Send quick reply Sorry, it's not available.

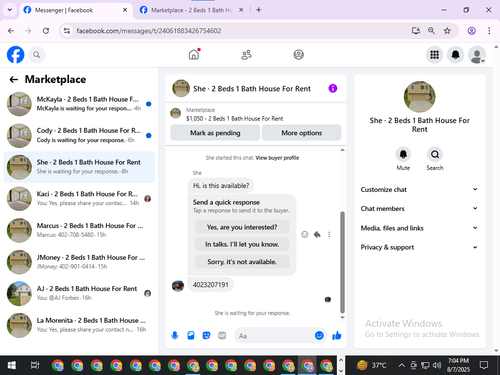click(242, 262)
